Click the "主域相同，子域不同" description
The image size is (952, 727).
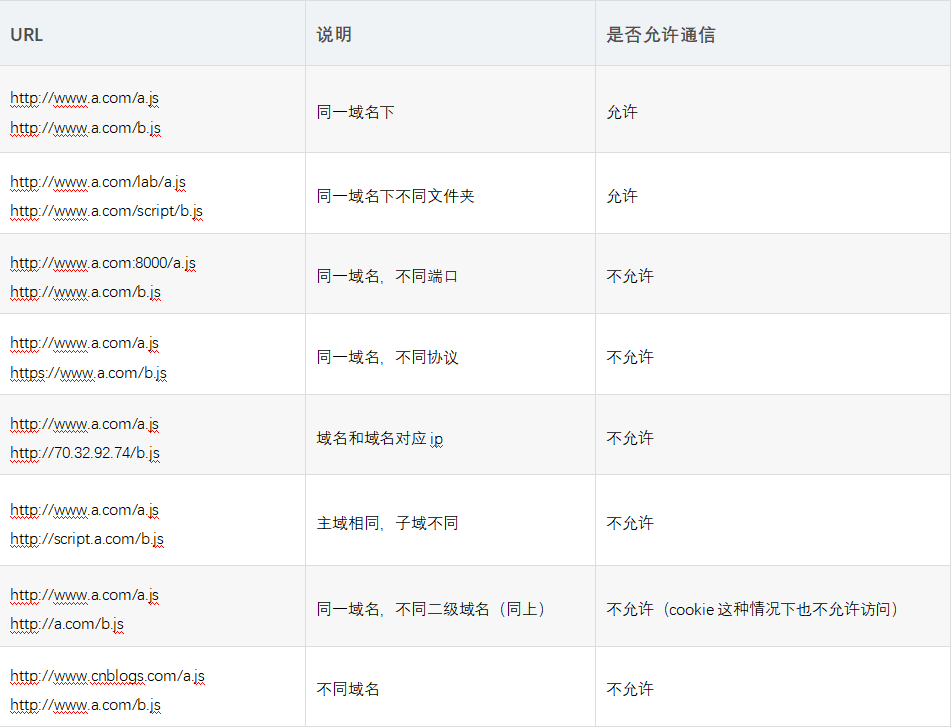(387, 524)
